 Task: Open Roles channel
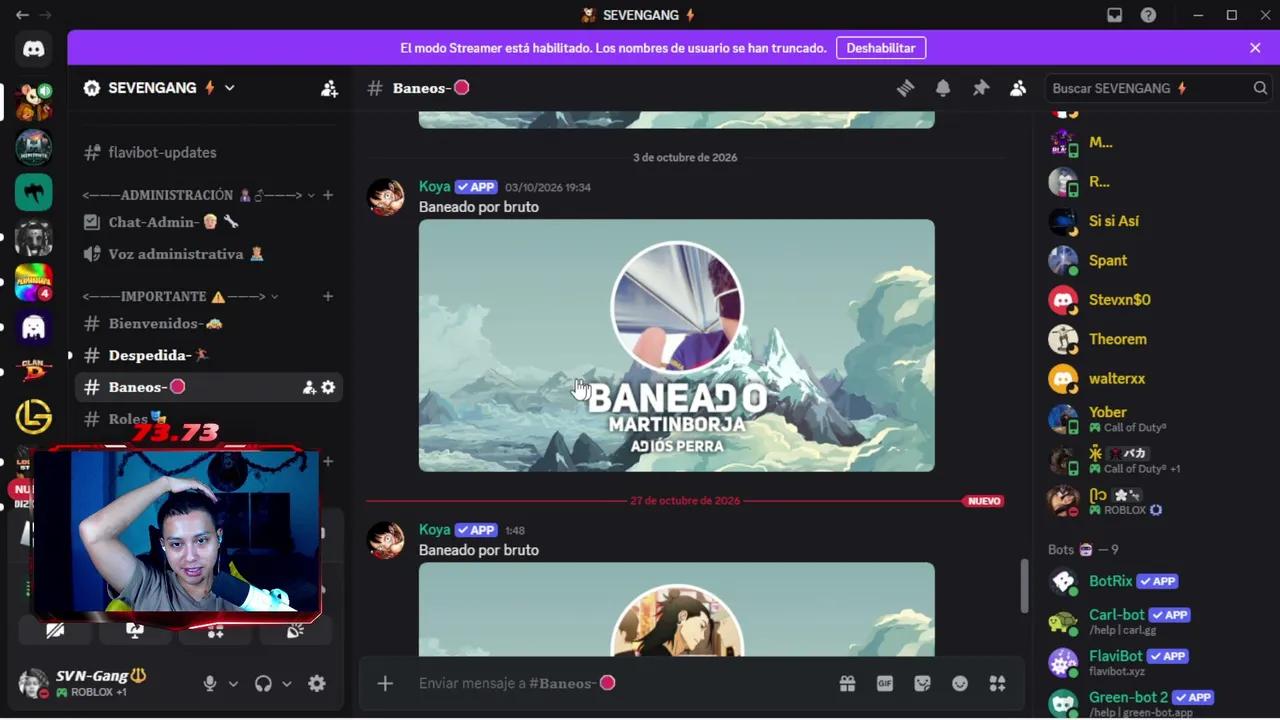(208, 419)
